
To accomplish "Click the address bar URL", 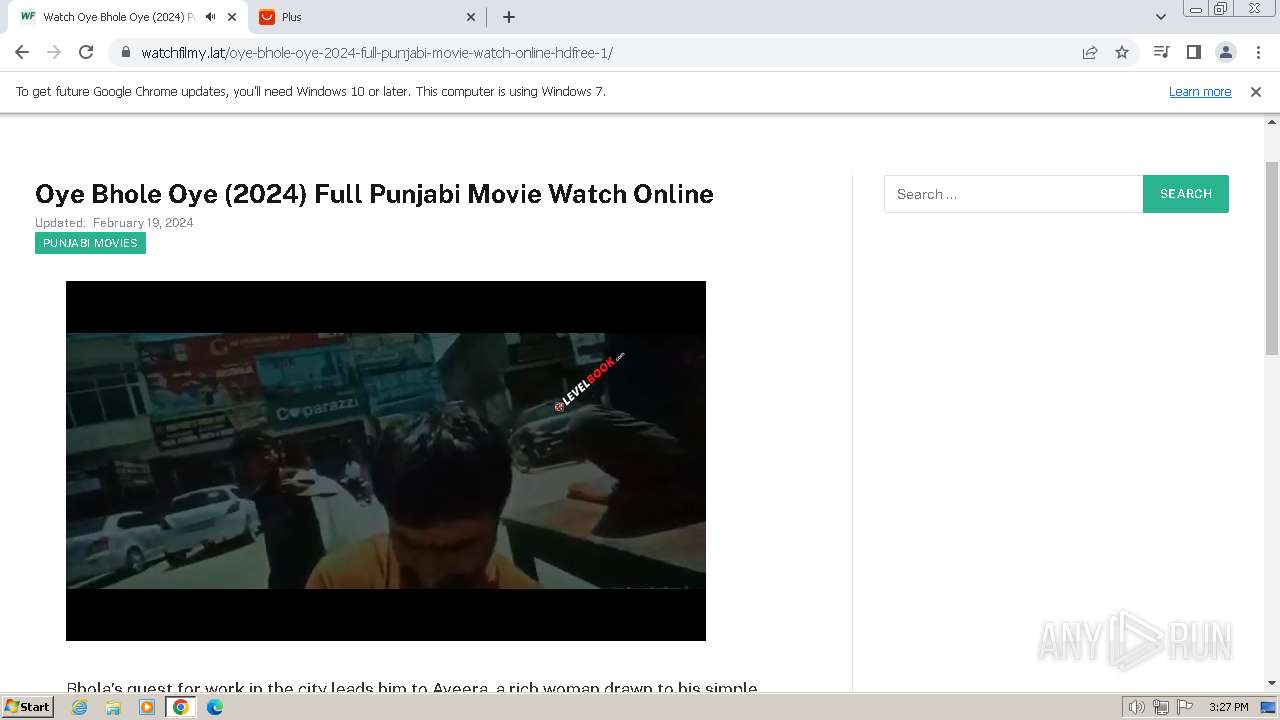I will (x=377, y=53).
